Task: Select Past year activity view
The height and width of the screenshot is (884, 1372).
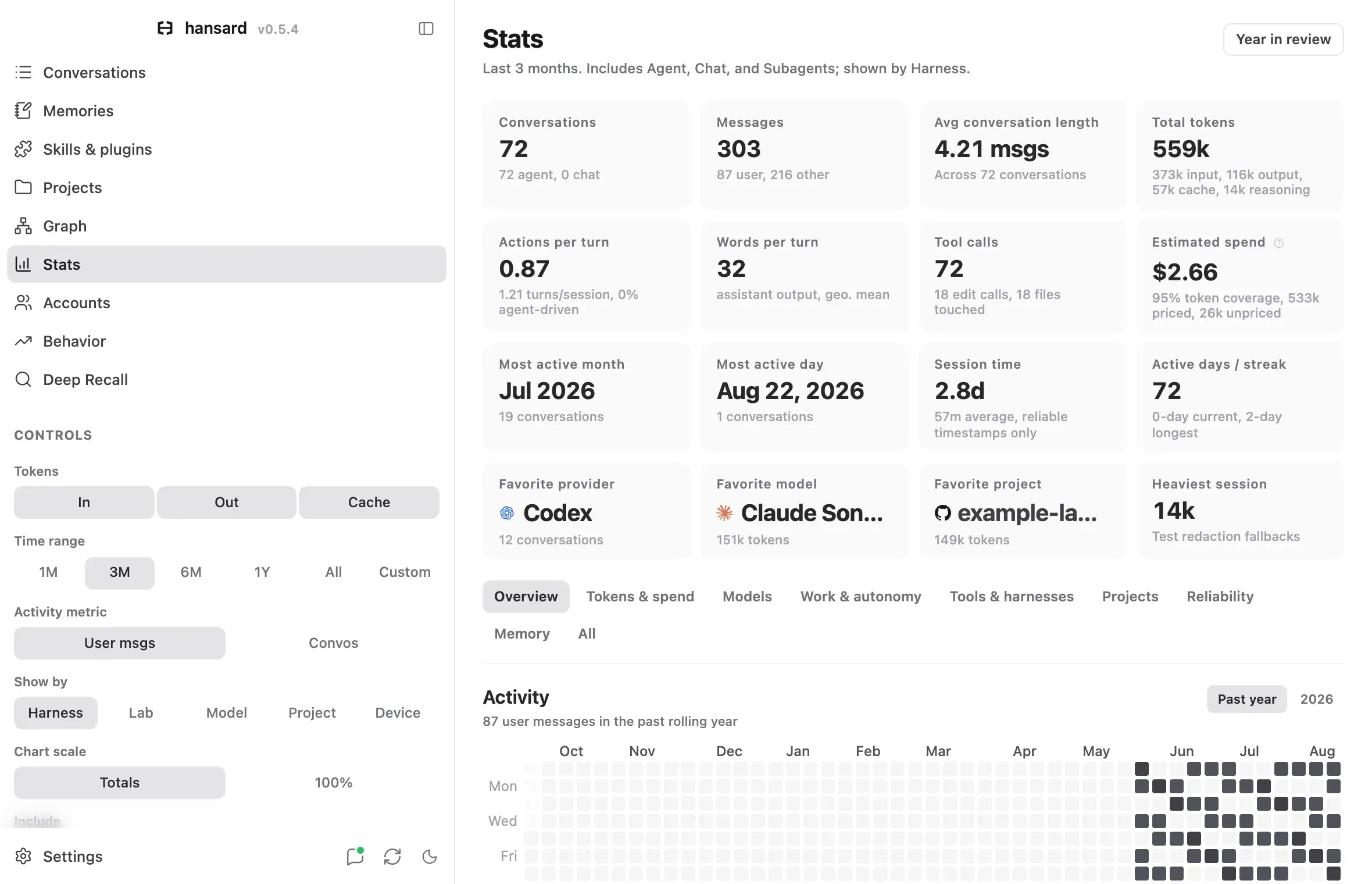Action: click(x=1247, y=698)
